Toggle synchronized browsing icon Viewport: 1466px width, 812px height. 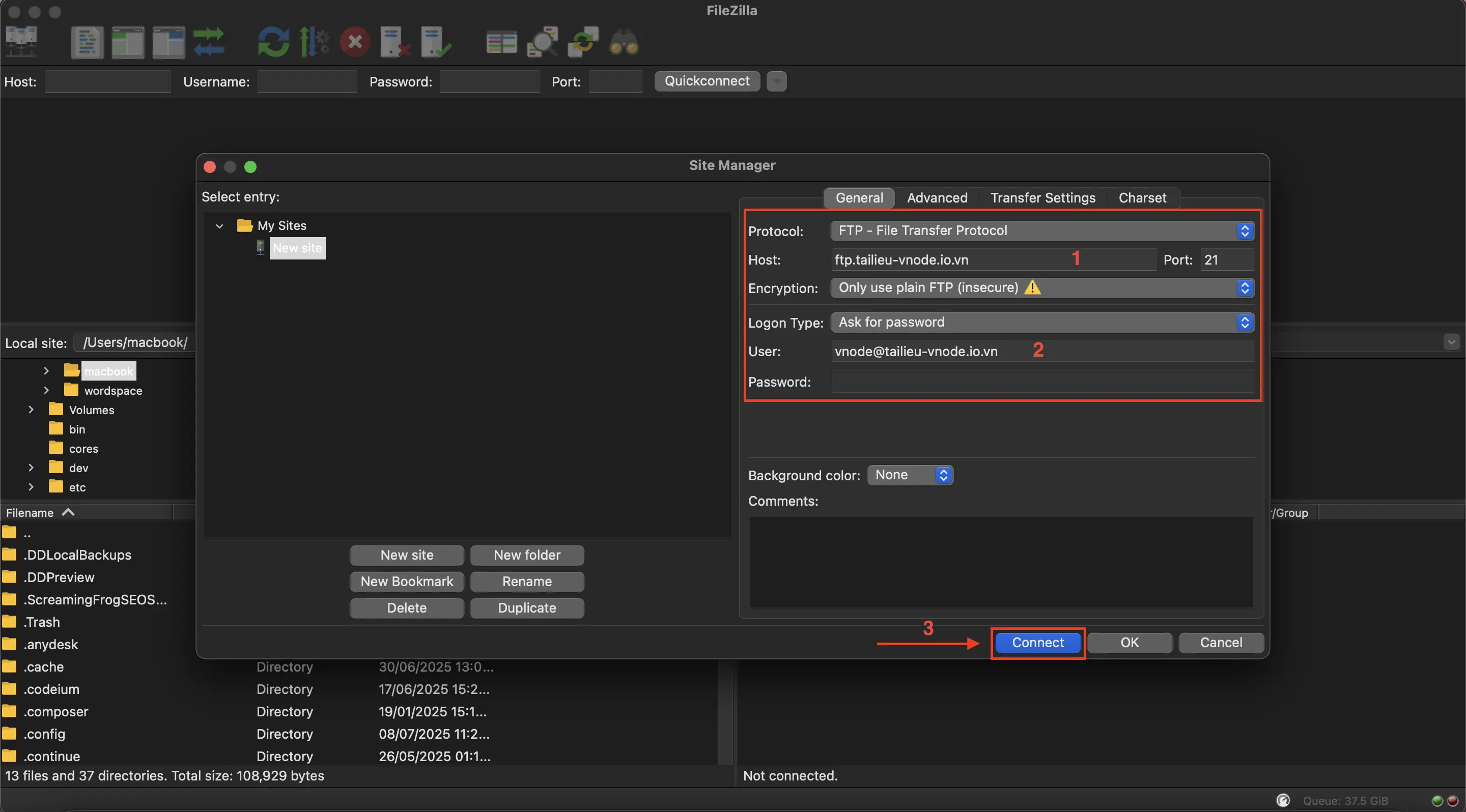pyautogui.click(x=583, y=42)
